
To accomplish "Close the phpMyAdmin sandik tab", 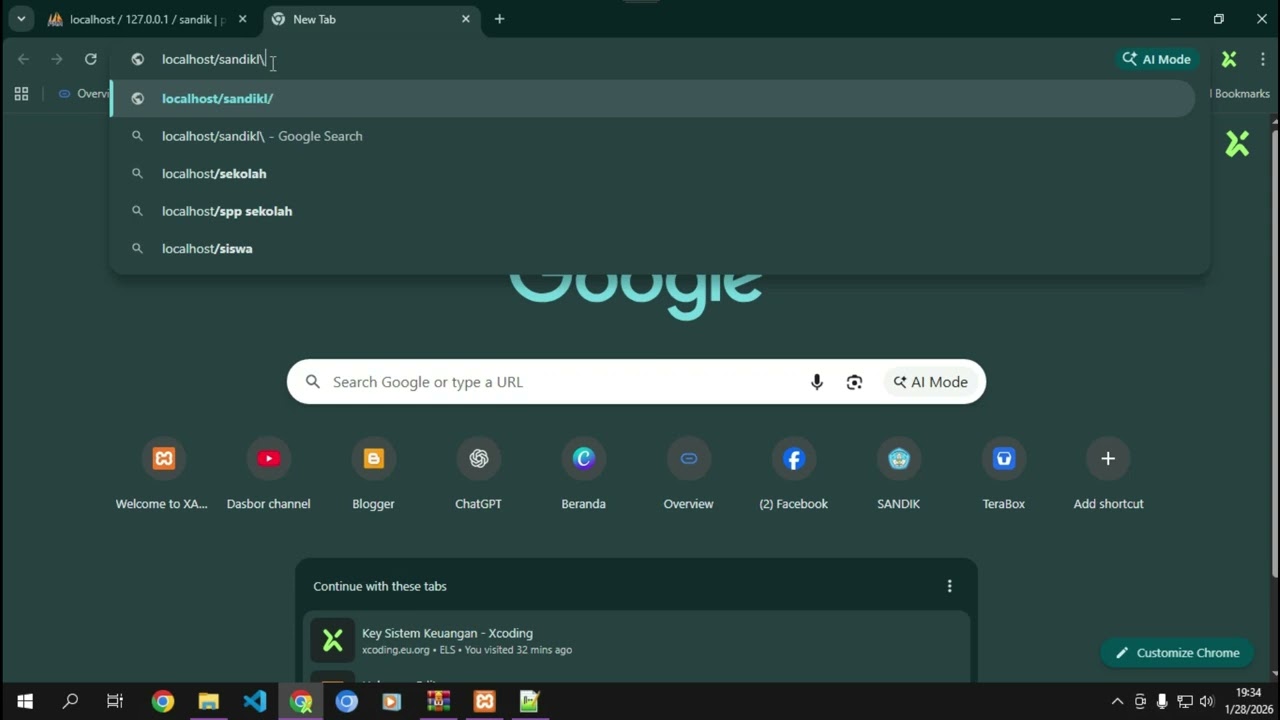I will tap(242, 19).
